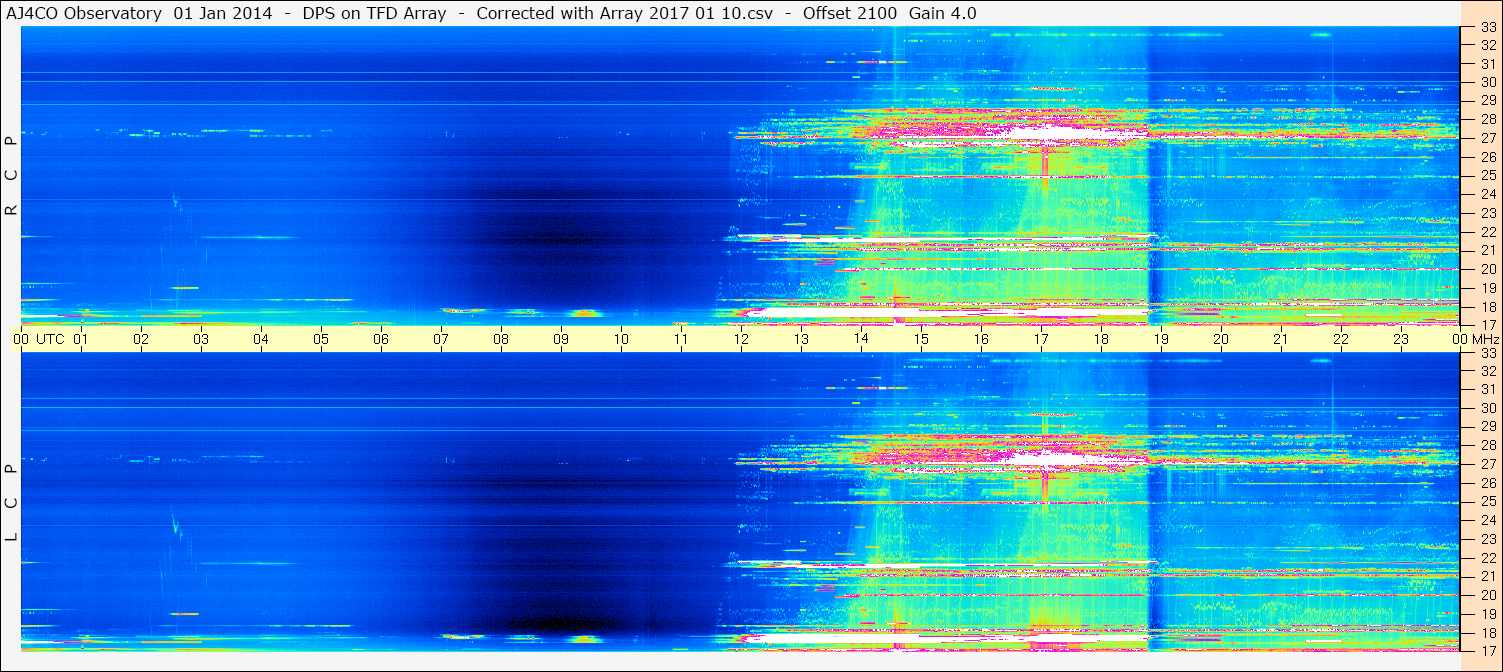Select the 29 MHz tick in RCP panel

click(x=1487, y=101)
